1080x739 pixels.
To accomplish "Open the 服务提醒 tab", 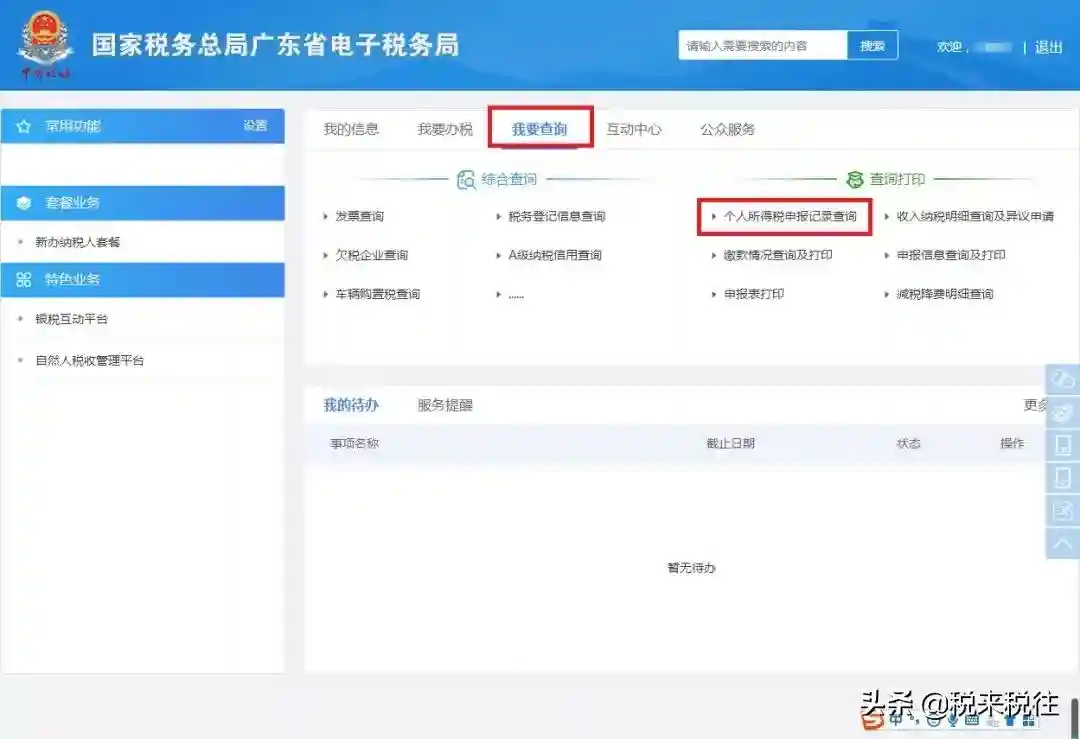I will click(x=445, y=405).
